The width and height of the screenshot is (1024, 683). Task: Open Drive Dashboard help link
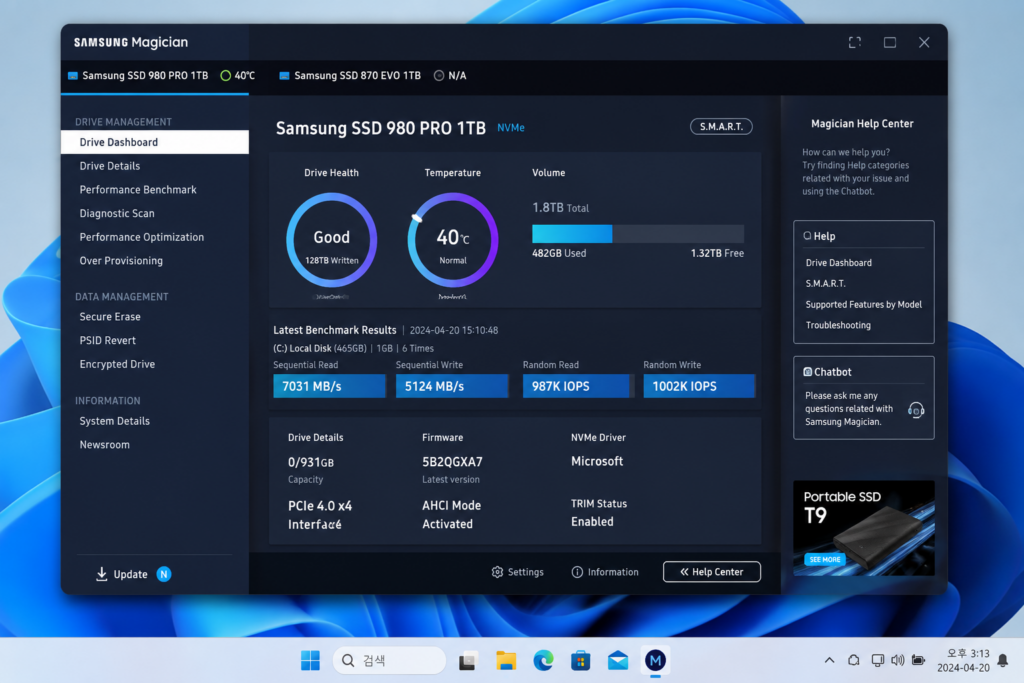pos(839,262)
